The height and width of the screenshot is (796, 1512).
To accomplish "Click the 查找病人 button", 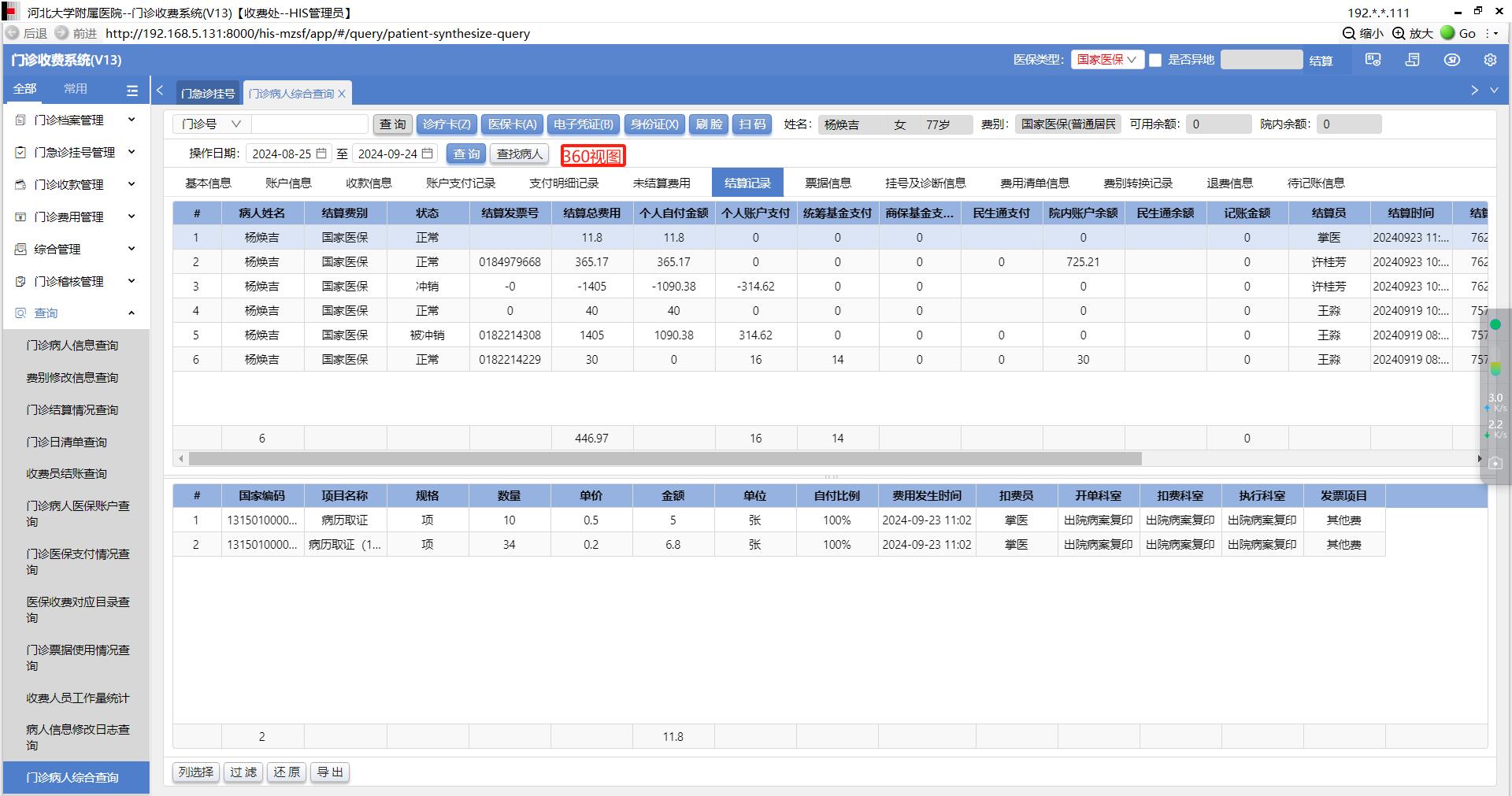I will (520, 154).
